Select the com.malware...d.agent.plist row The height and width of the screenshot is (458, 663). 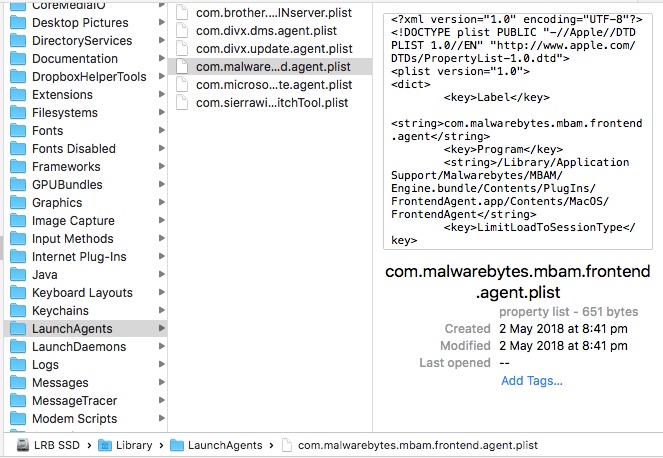pos(270,67)
